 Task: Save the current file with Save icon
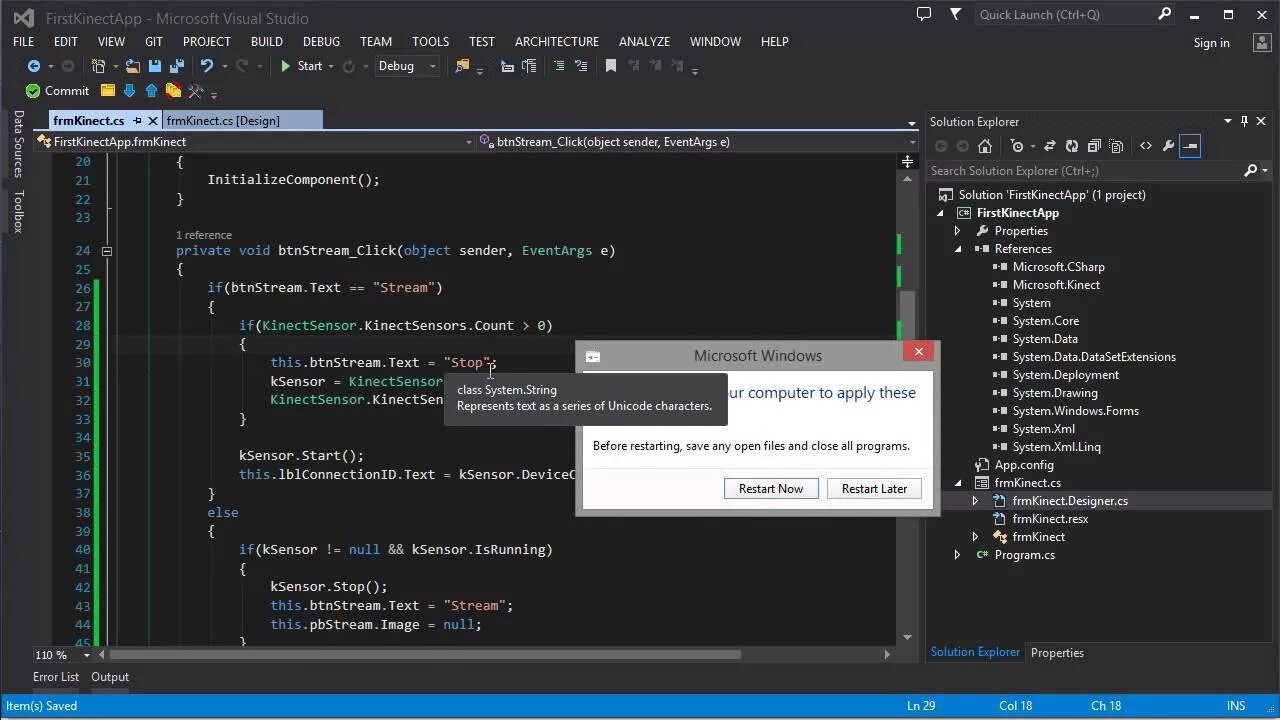pos(155,66)
